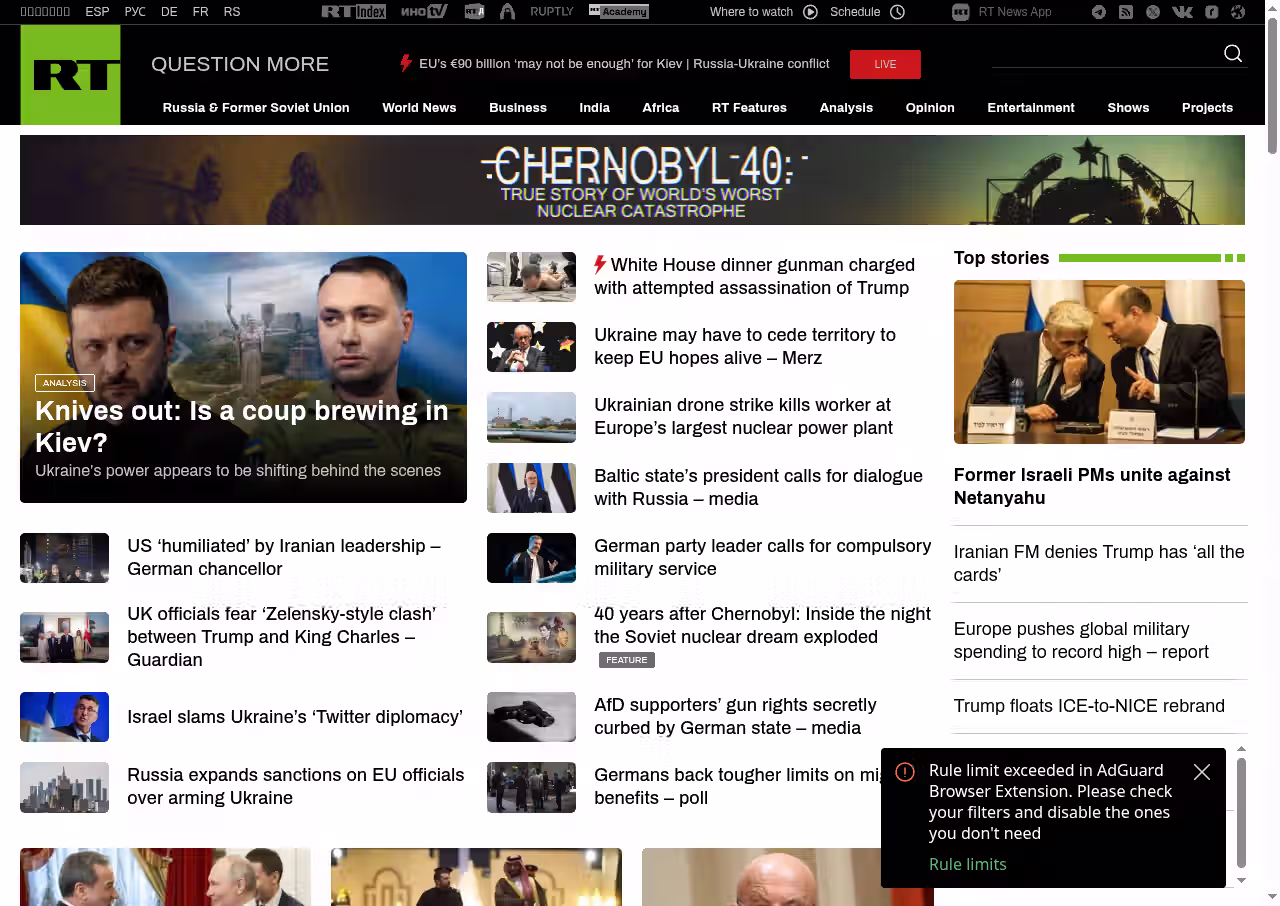This screenshot has height=906, width=1280.
Task: Open RT's Telegram channel icon
Action: tap(1099, 12)
